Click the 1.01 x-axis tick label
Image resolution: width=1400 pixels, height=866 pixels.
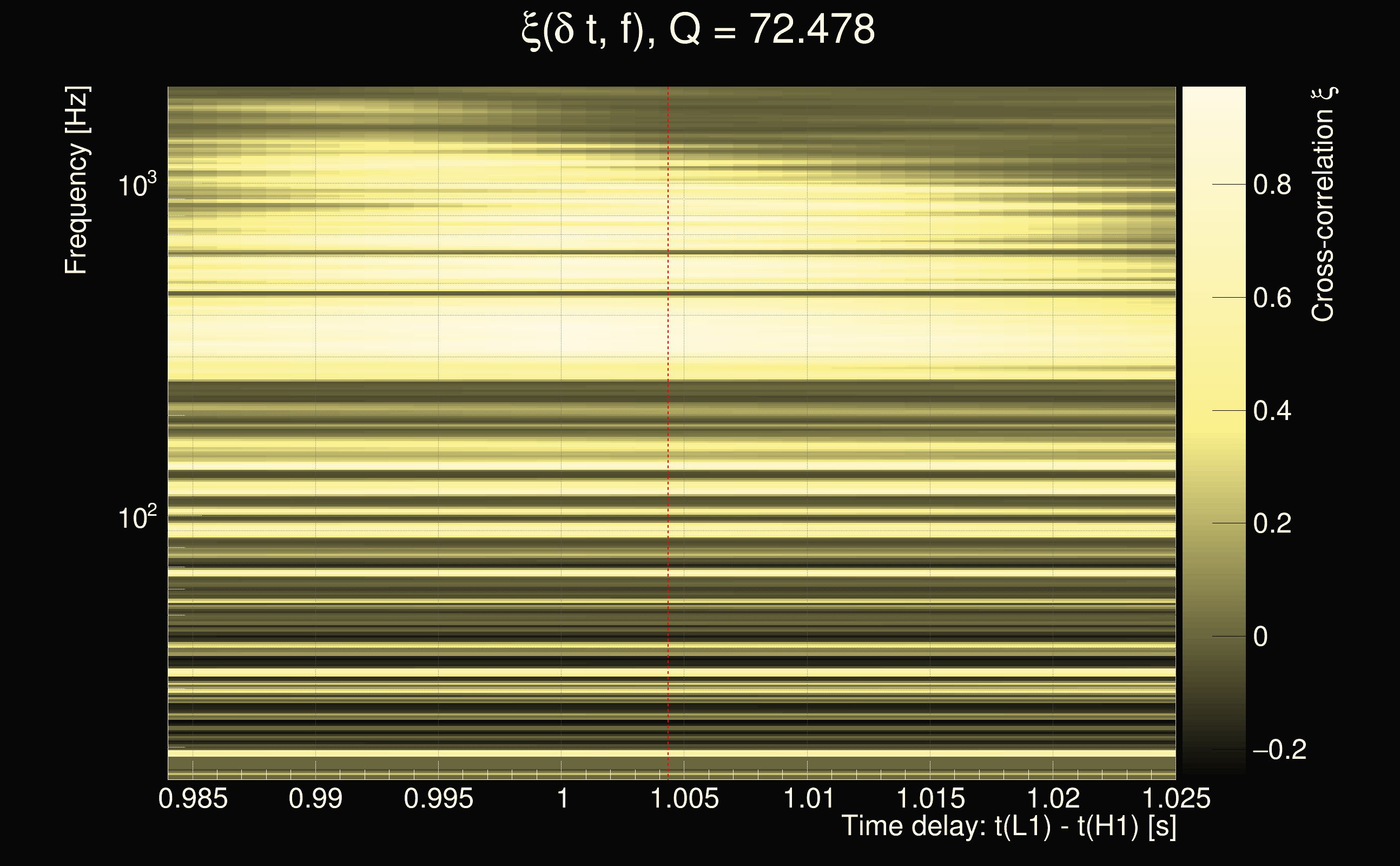[808, 798]
